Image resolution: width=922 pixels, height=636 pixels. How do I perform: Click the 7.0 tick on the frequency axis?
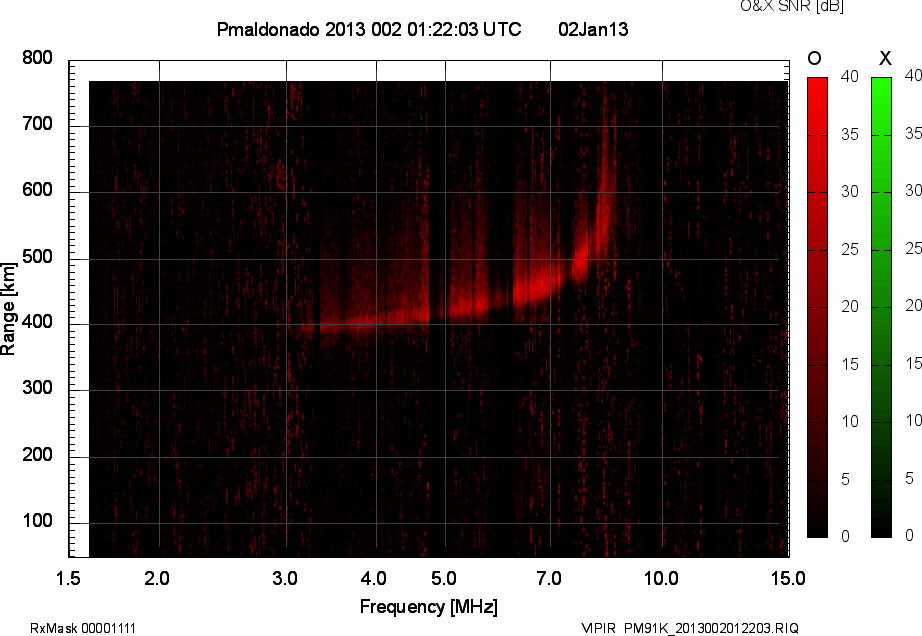(x=549, y=579)
